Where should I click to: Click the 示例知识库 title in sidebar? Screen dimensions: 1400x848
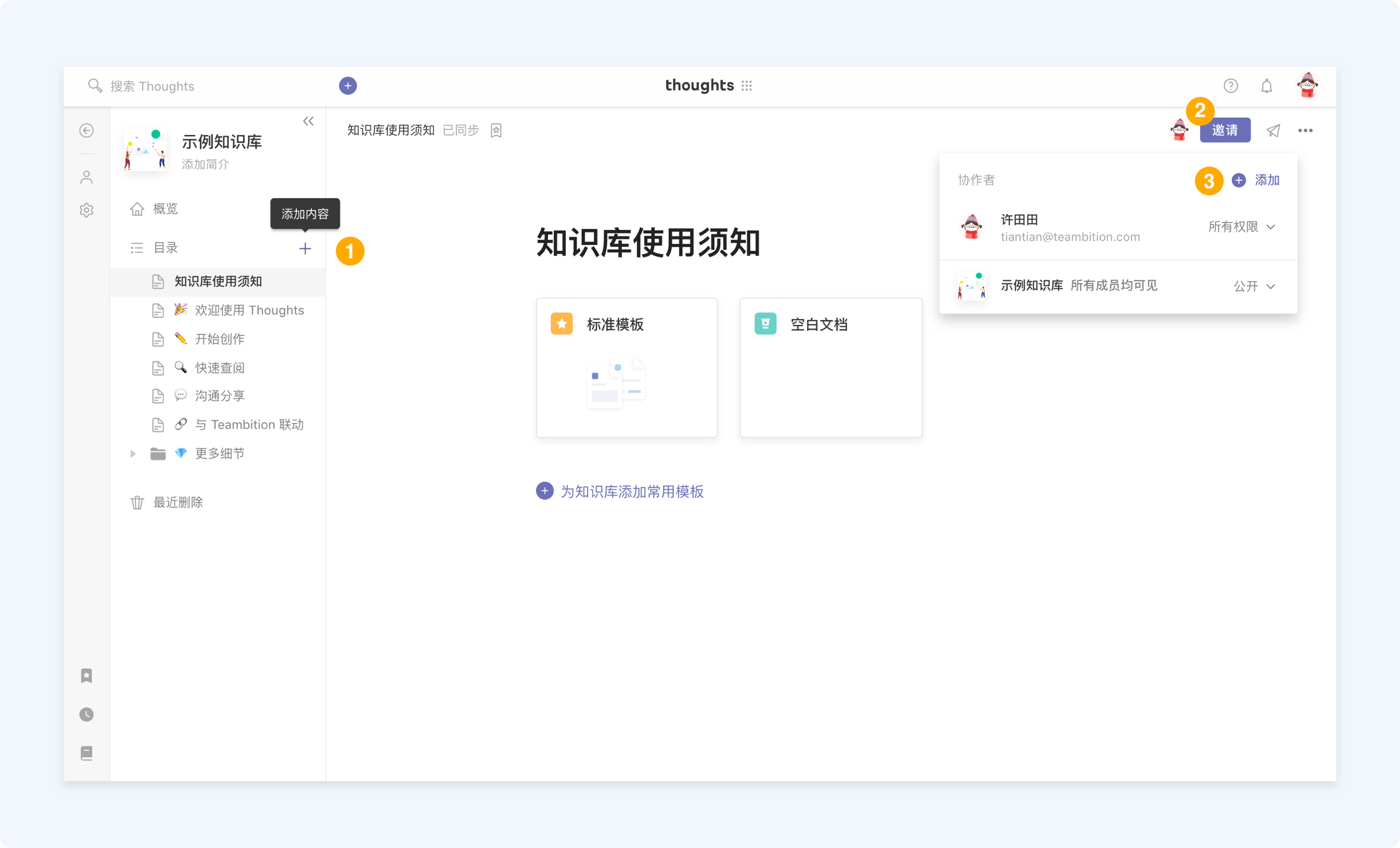pos(222,142)
